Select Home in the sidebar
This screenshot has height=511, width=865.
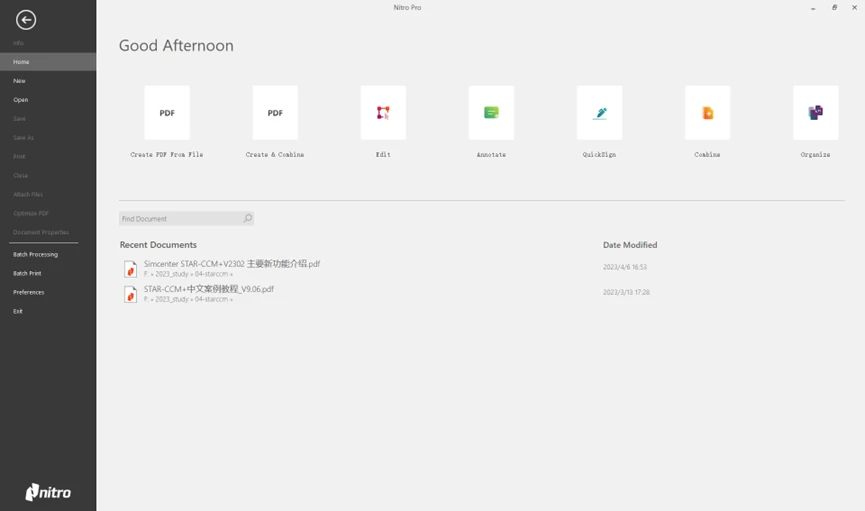(48, 62)
